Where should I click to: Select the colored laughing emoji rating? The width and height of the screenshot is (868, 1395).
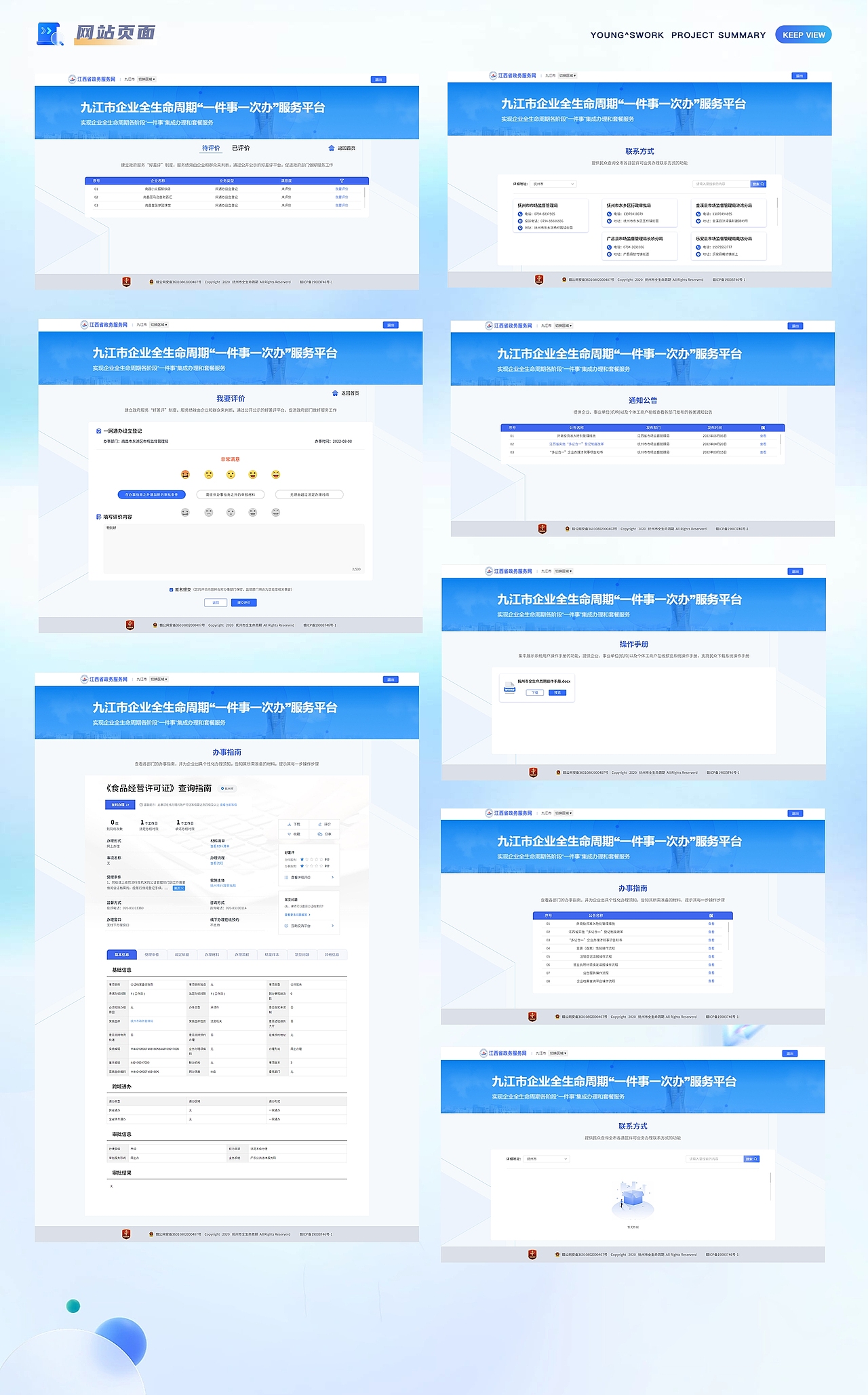[276, 475]
